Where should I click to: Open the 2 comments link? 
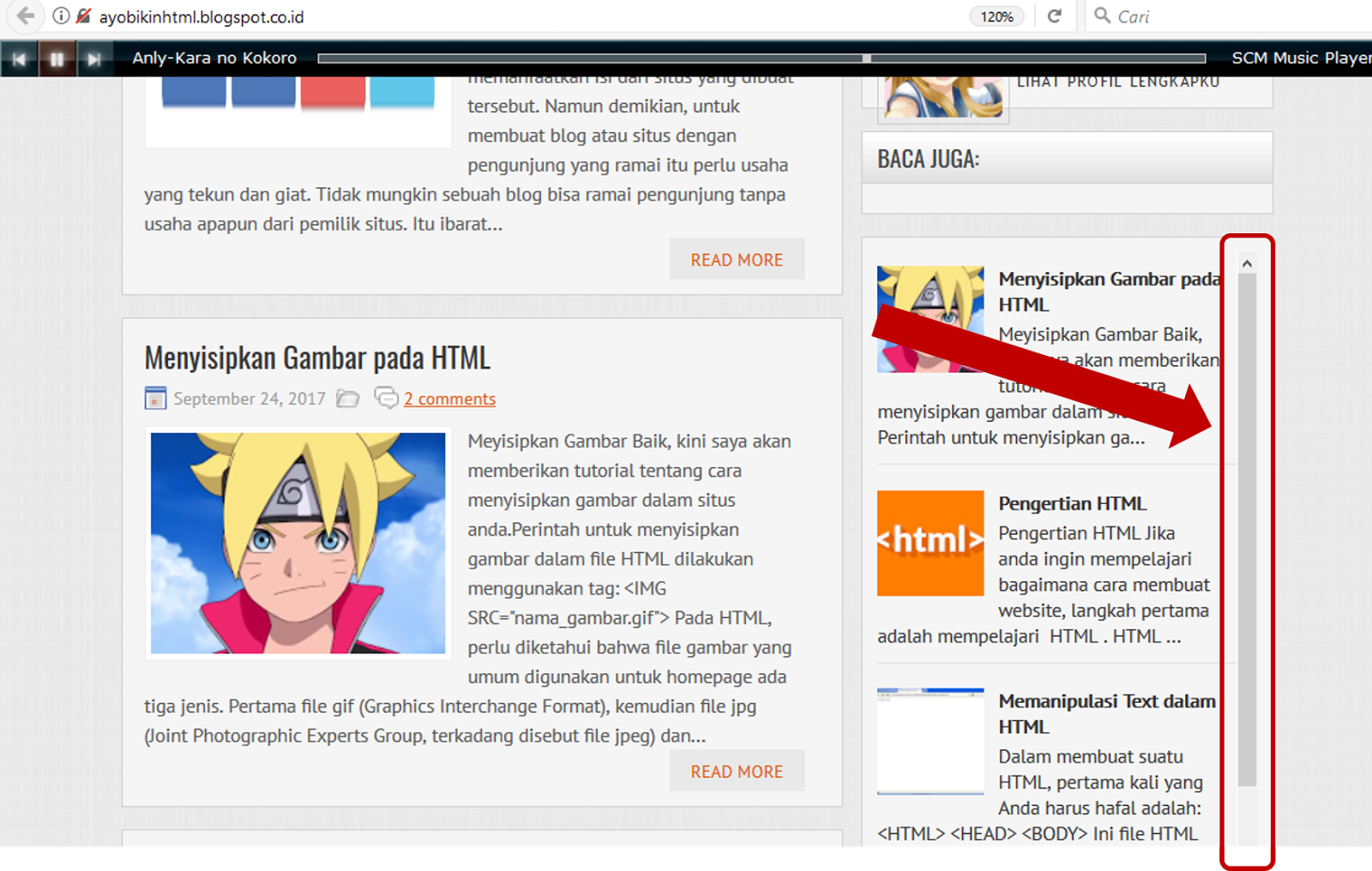[x=449, y=399]
